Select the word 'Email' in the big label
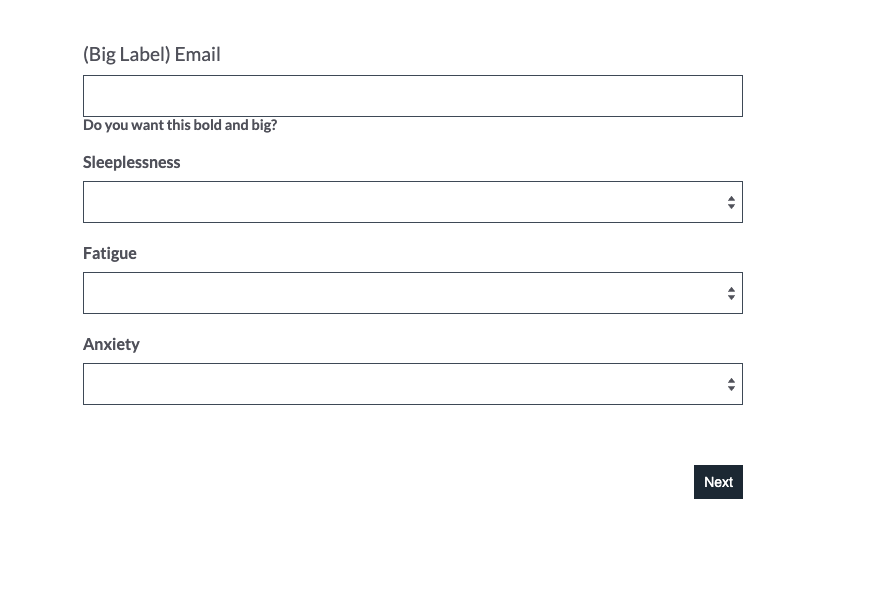Image resolution: width=885 pixels, height=594 pixels. pyautogui.click(x=197, y=55)
